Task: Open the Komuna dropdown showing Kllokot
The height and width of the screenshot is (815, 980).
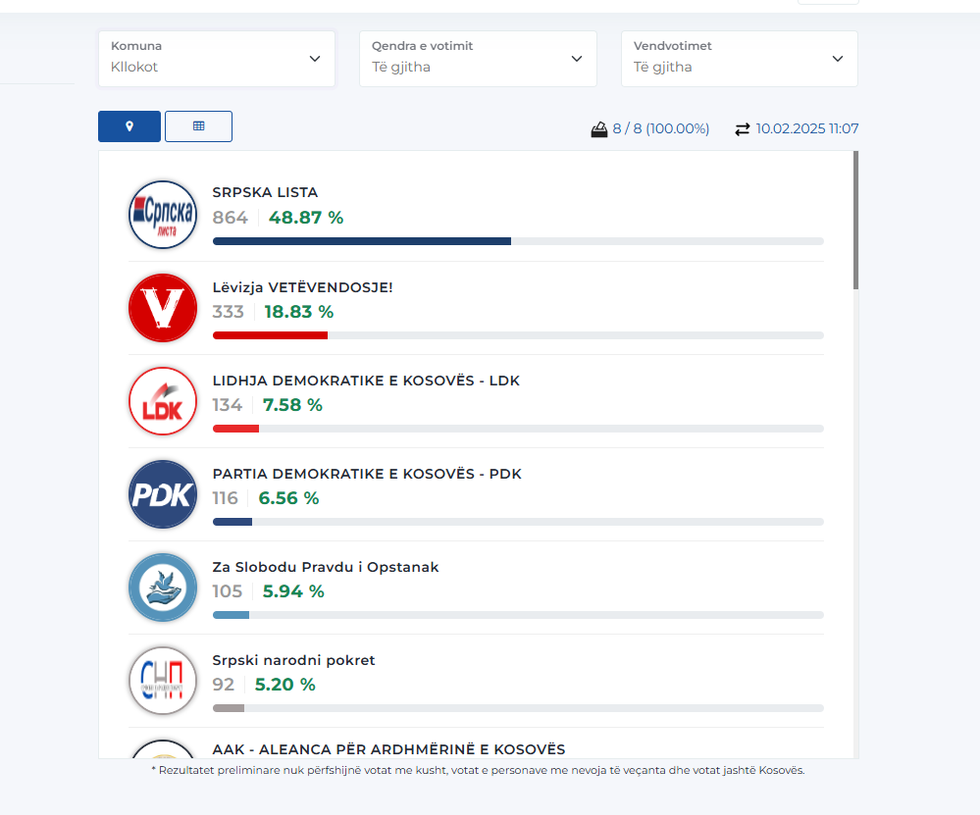Action: [216, 58]
